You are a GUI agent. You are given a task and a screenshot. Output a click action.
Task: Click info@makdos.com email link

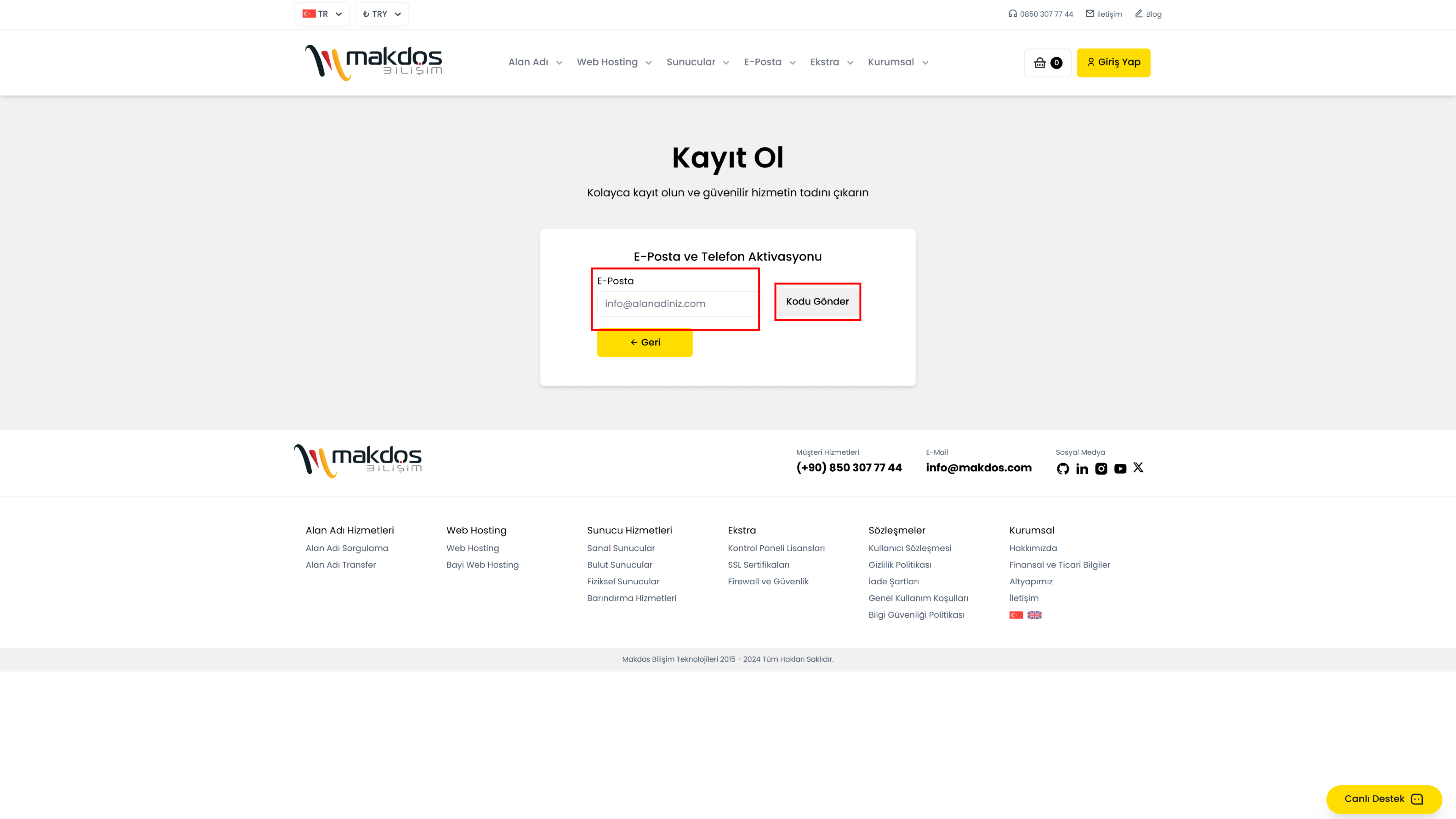978,468
